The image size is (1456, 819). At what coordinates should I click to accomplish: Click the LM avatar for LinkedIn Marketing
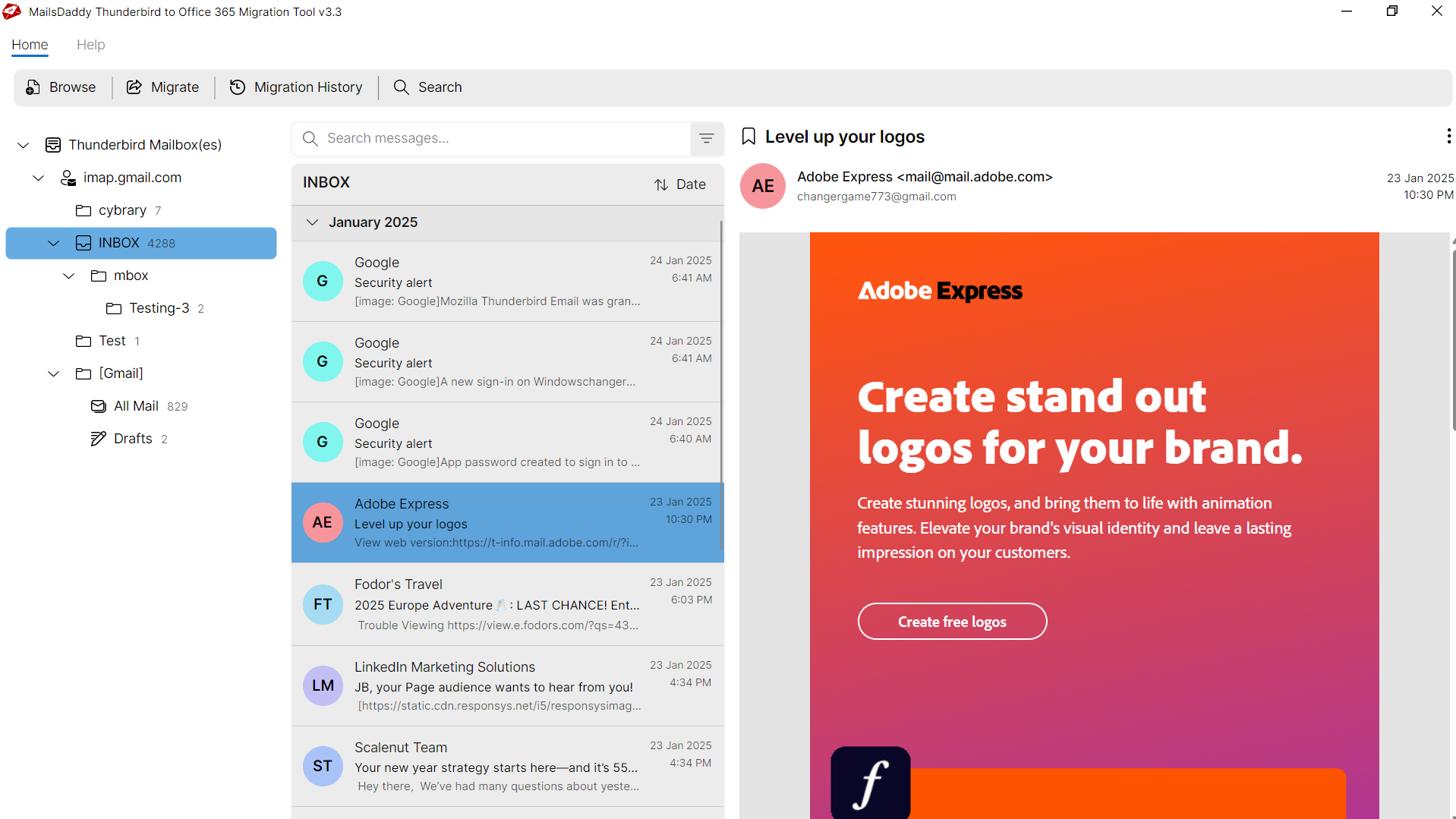coord(323,685)
